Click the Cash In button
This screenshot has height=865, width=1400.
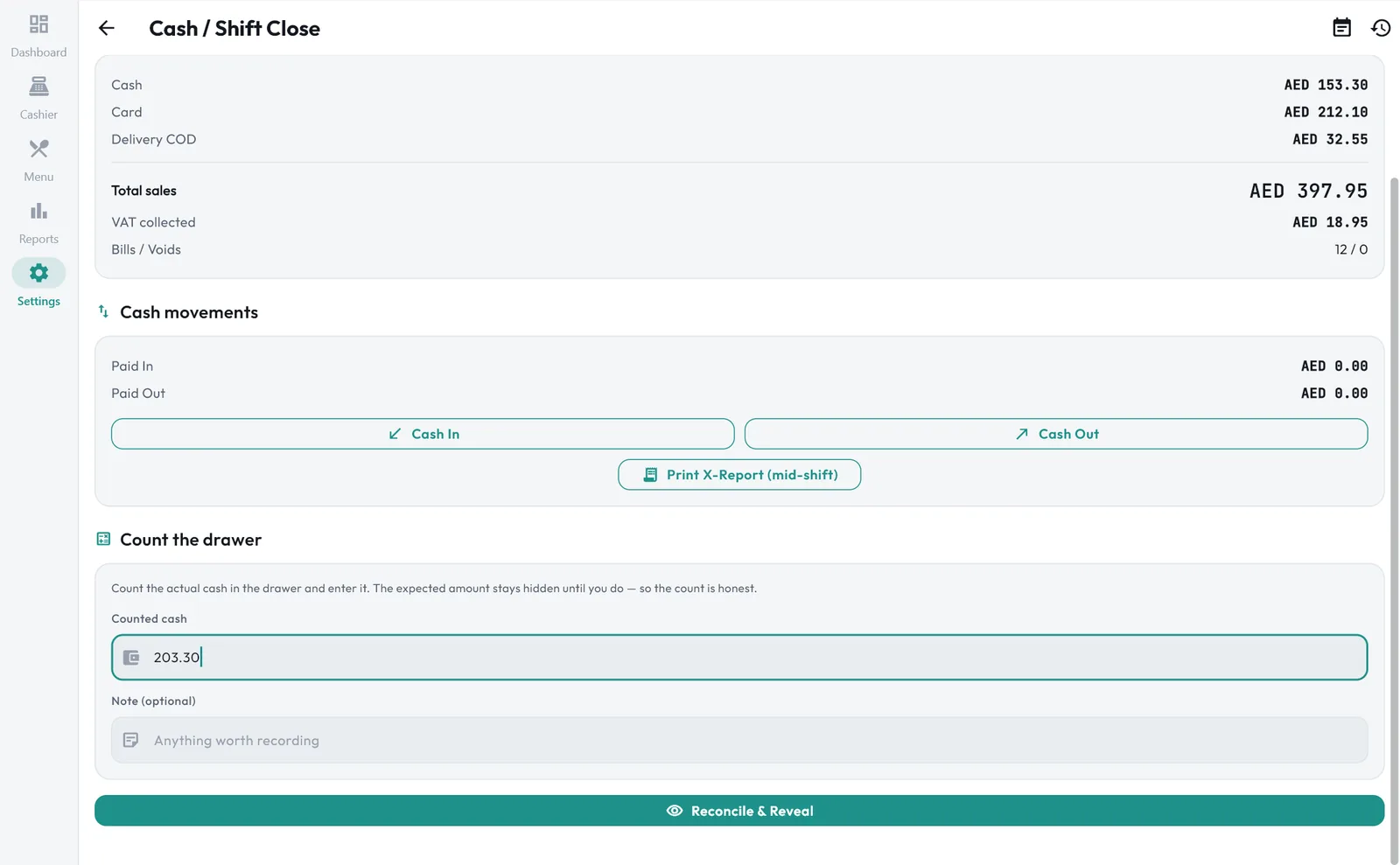point(423,434)
